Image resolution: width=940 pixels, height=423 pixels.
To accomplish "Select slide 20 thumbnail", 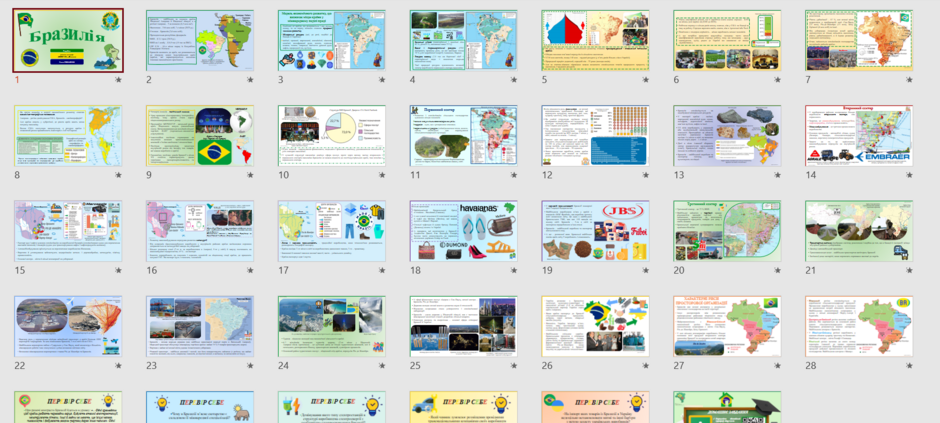I will point(727,231).
